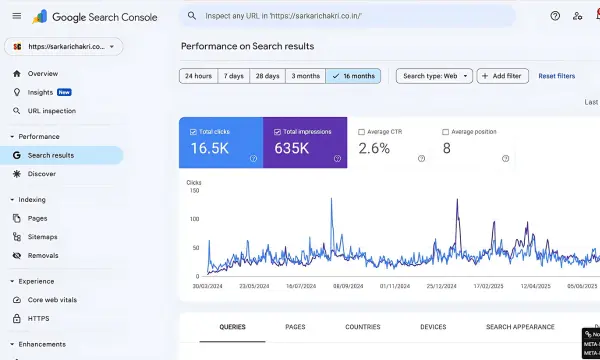Image resolution: width=600 pixels, height=360 pixels.
Task: Click the Pages document icon
Action: (x=17, y=218)
